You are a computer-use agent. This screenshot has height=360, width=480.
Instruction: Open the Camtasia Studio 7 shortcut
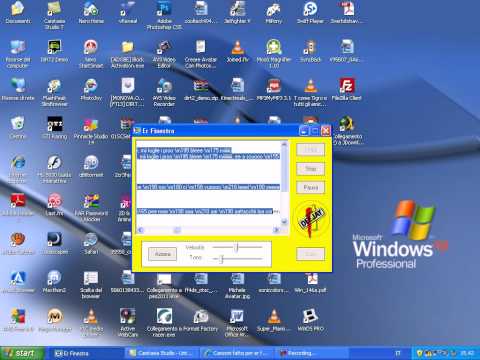pos(54,15)
